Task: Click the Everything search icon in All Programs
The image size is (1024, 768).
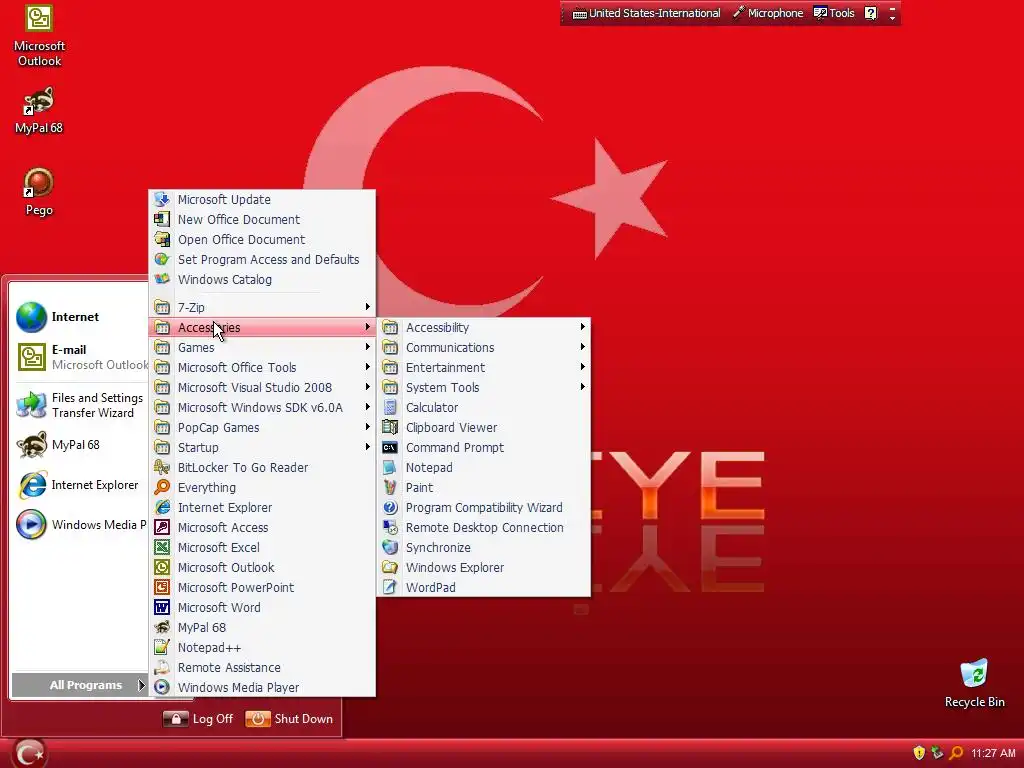Action: pos(162,487)
